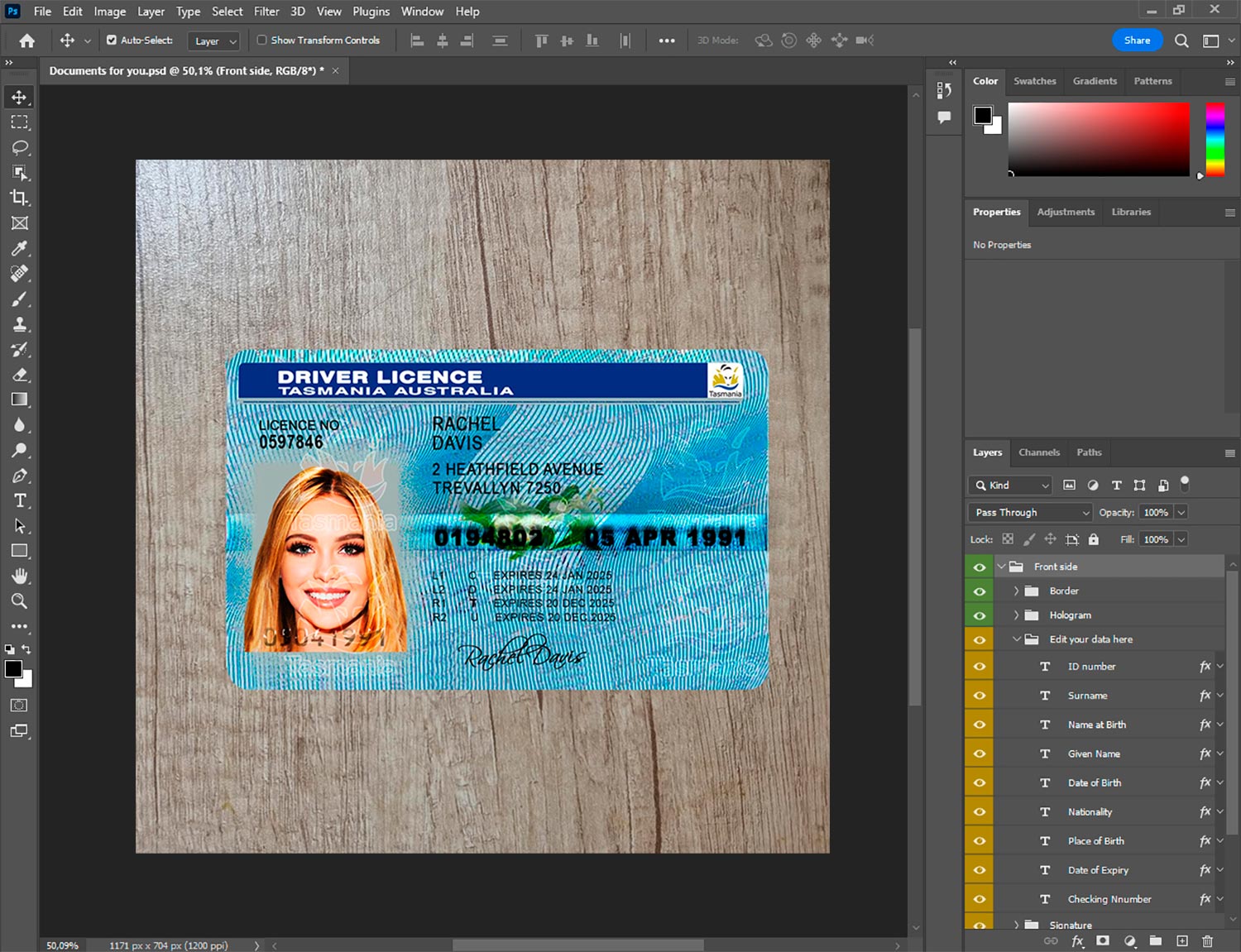The image size is (1241, 952).
Task: Expand the Border layer group
Action: click(1016, 591)
